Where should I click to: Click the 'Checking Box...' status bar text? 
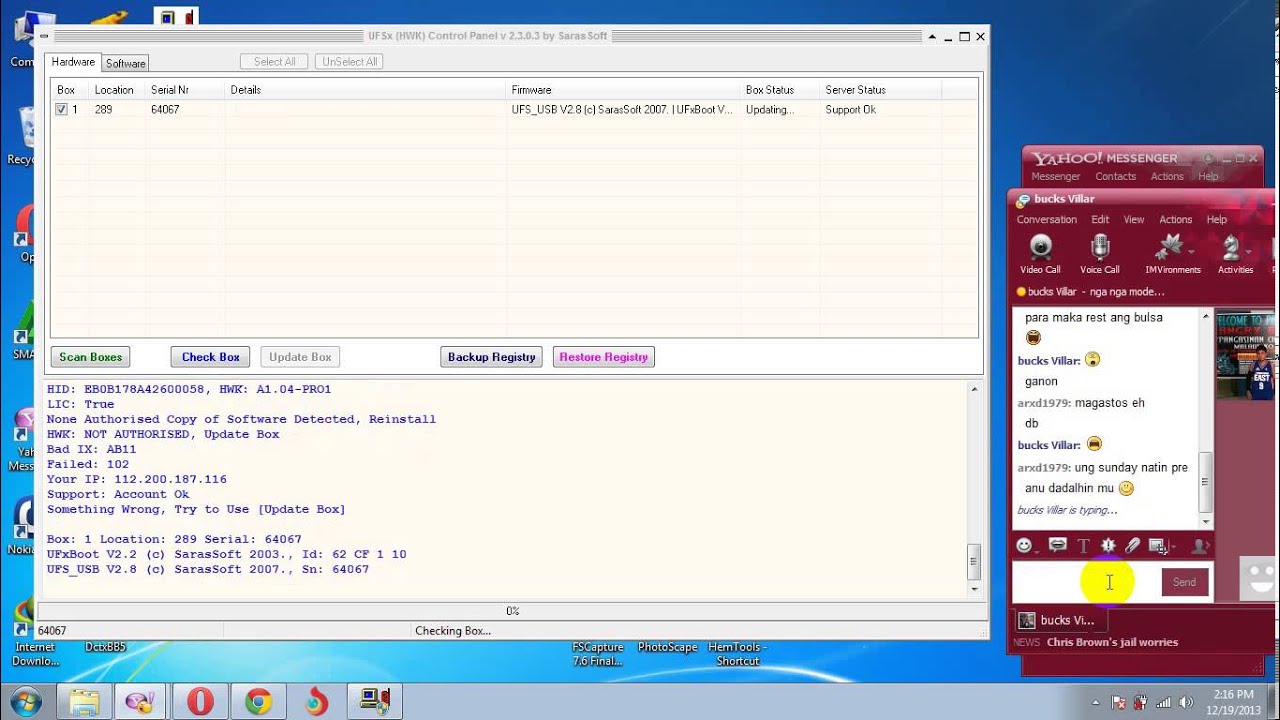click(453, 631)
